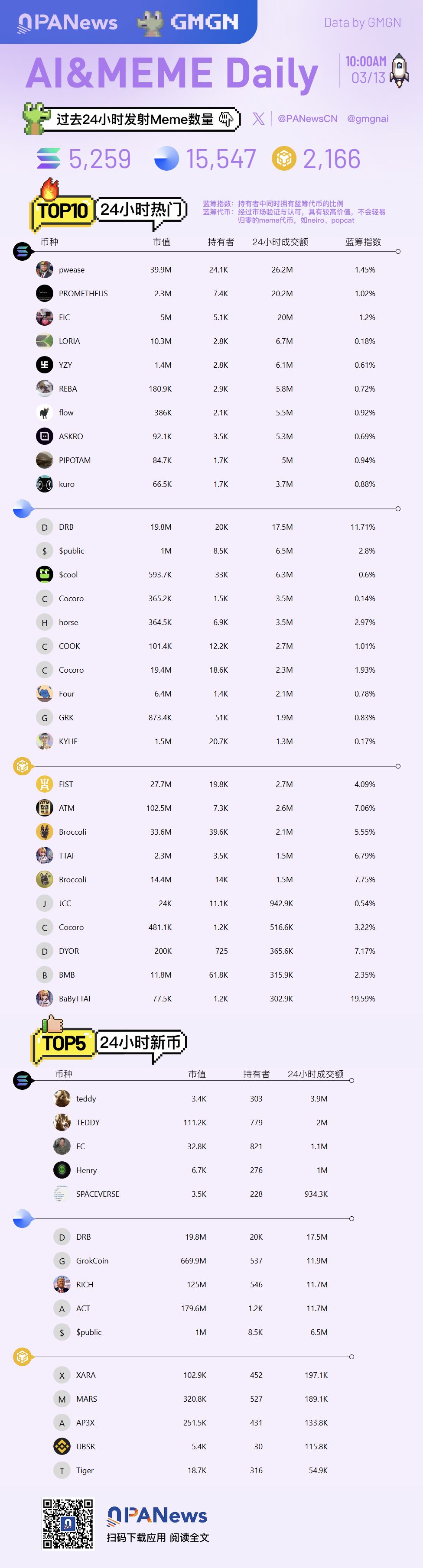This screenshot has height=1568, width=423.
Task: Select the pwease token avatar
Action: click(45, 270)
